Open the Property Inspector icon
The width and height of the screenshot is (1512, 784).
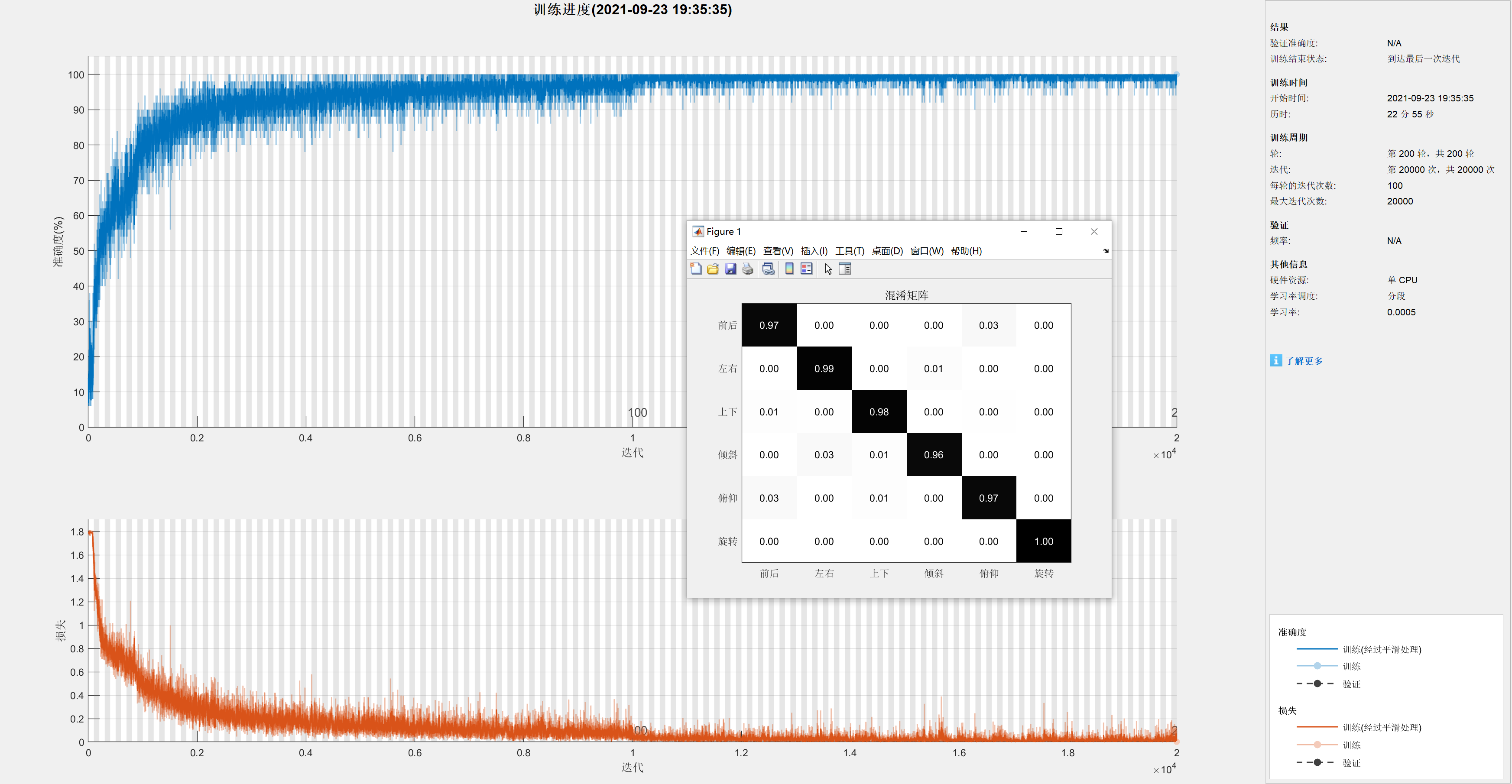point(845,269)
